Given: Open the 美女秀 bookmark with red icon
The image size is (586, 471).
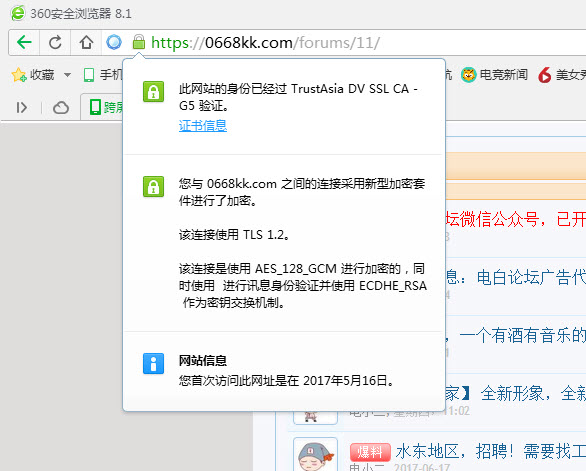Looking at the screenshot, I should (562, 75).
